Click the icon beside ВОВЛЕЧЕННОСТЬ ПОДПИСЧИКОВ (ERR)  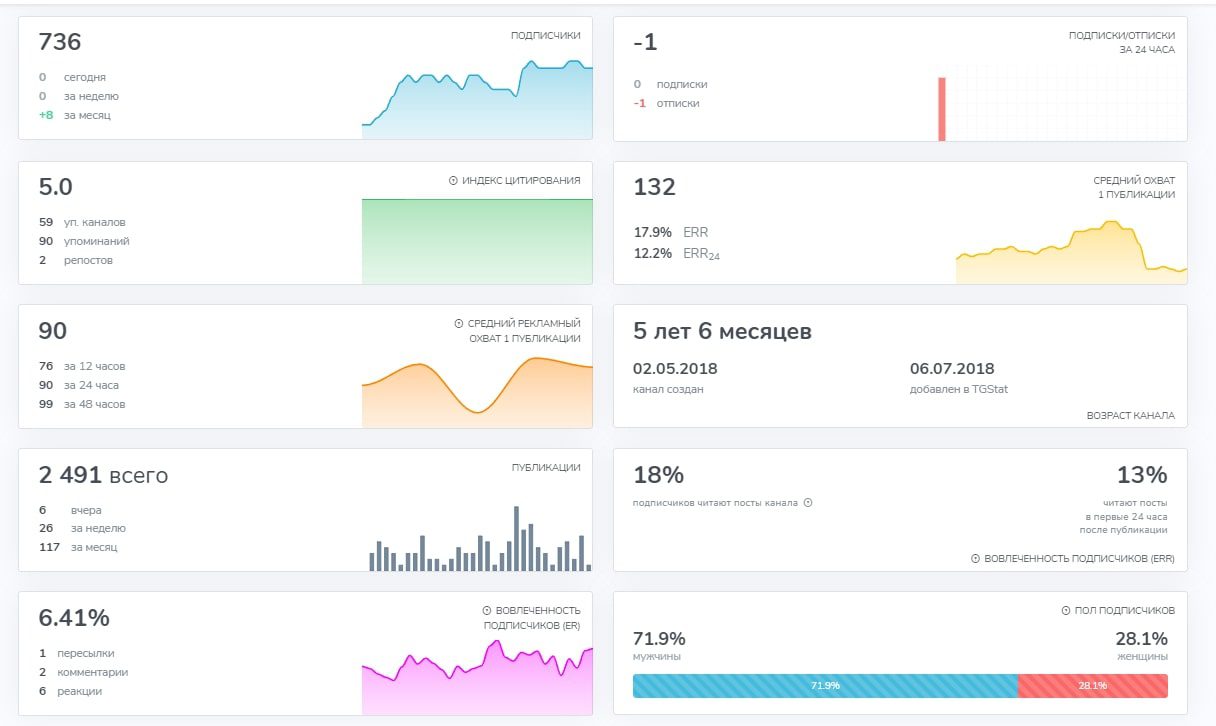(975, 558)
